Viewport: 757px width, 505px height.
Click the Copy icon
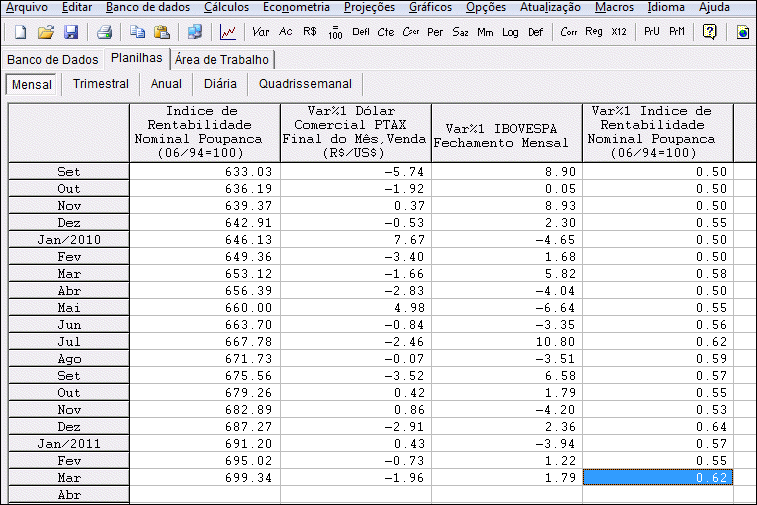click(138, 32)
